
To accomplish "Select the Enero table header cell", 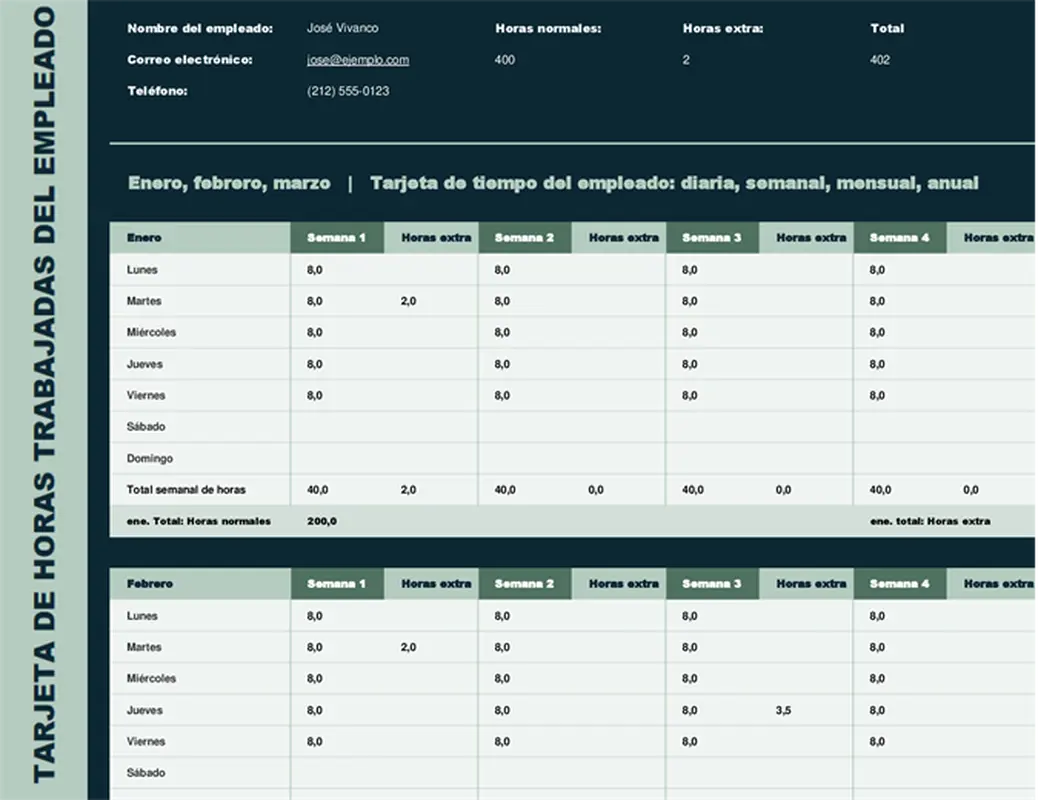I will coord(200,238).
